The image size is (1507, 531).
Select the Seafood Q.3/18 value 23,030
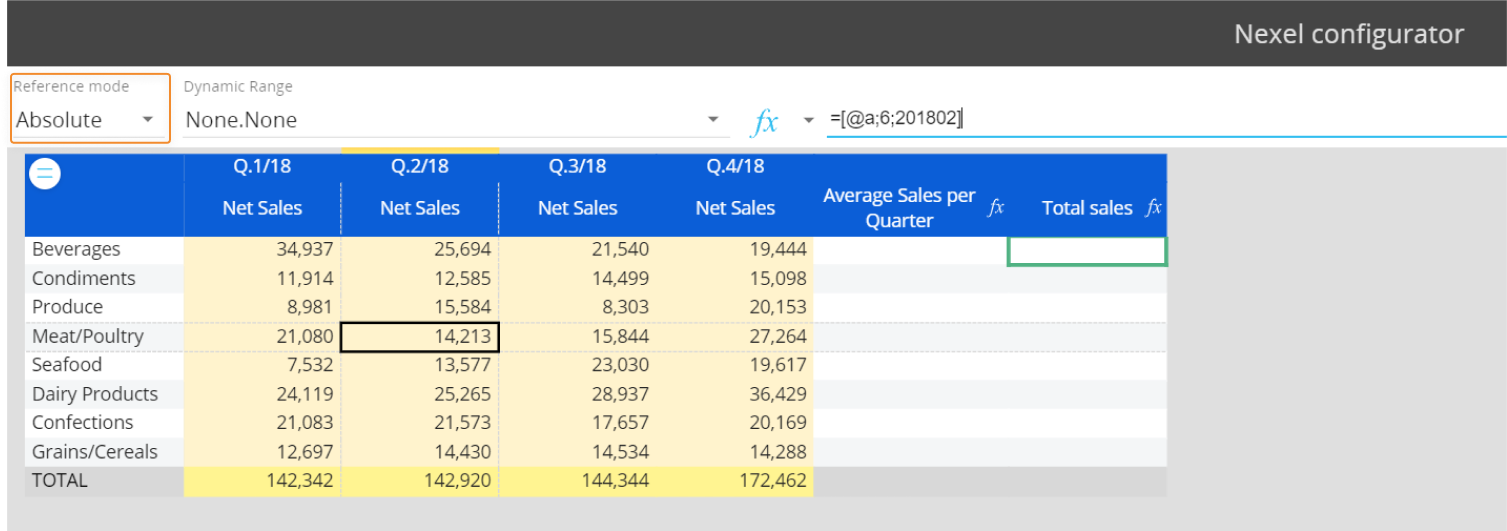tap(577, 365)
